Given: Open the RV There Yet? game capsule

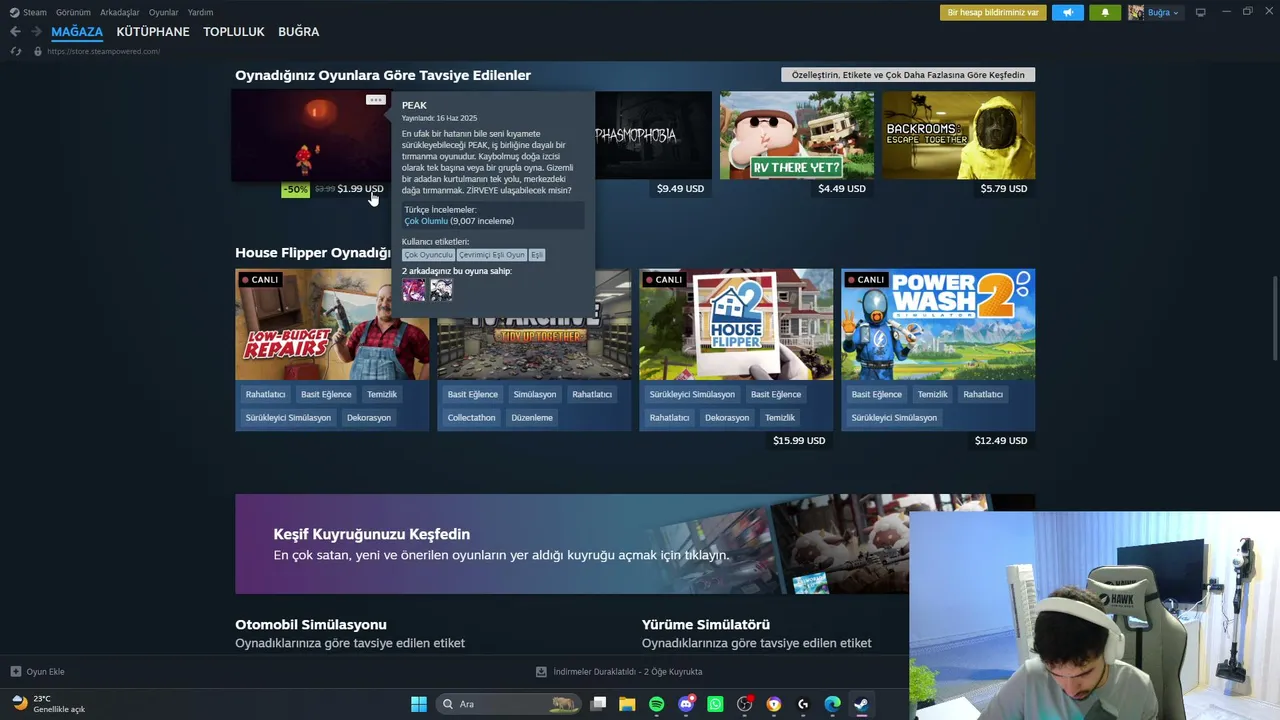Looking at the screenshot, I should coord(797,136).
